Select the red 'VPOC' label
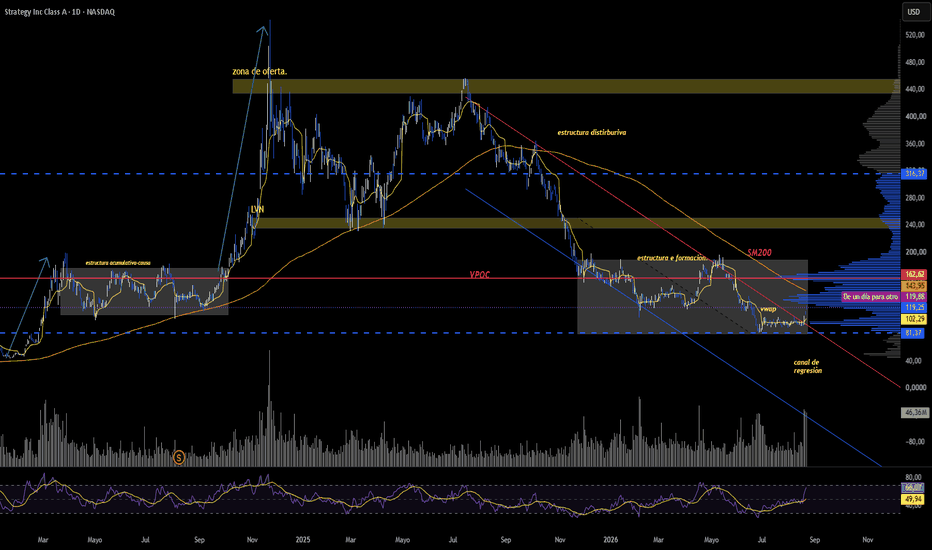Image resolution: width=932 pixels, height=550 pixels. 480,275
